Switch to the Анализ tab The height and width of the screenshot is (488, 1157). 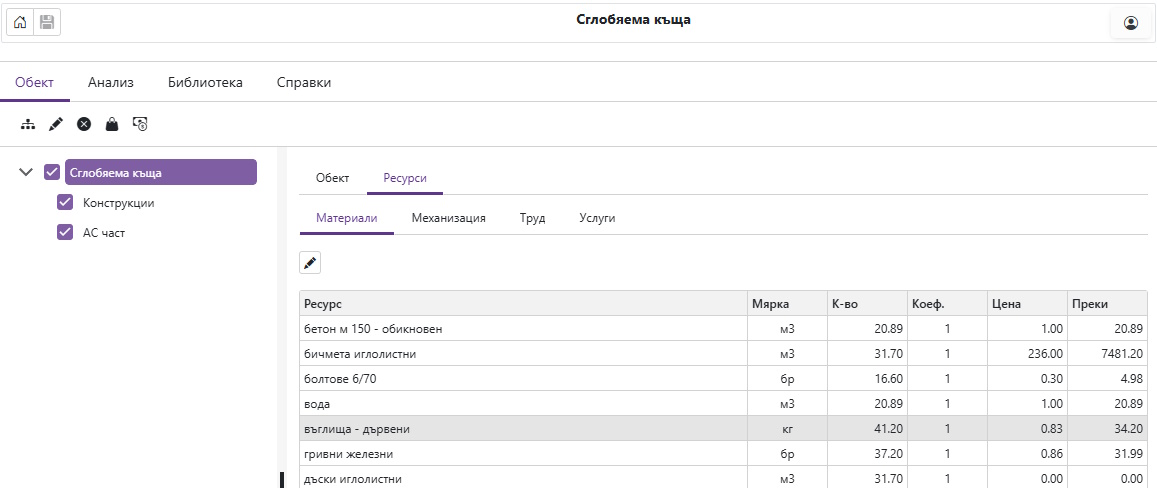click(111, 83)
